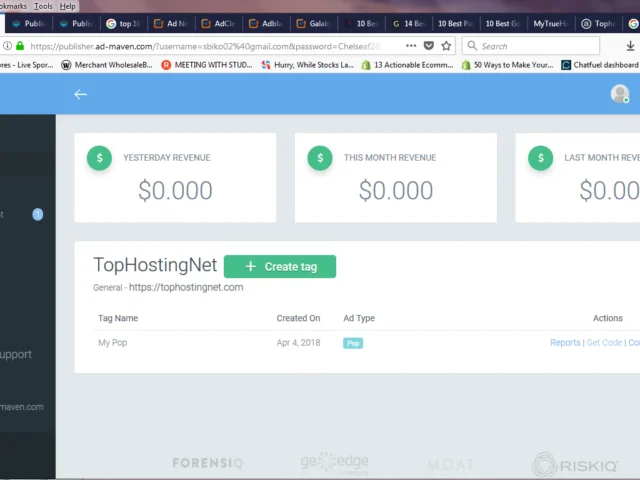
Task: Open 'Merchant WholesaleB...' bookmark
Action: [x=107, y=65]
